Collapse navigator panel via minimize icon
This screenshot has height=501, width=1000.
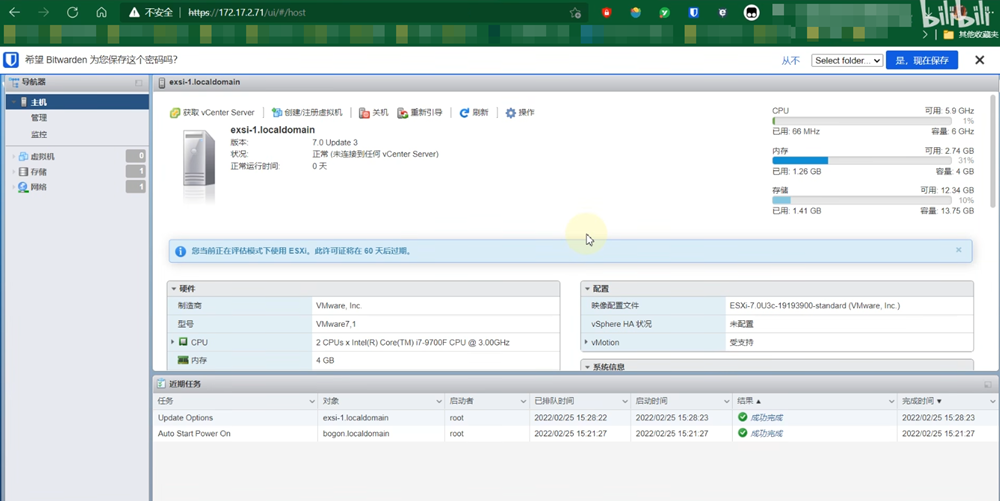coord(138,82)
